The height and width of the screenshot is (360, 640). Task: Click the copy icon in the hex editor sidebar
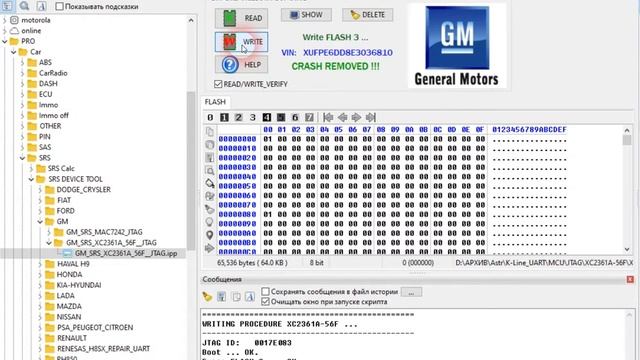209,131
